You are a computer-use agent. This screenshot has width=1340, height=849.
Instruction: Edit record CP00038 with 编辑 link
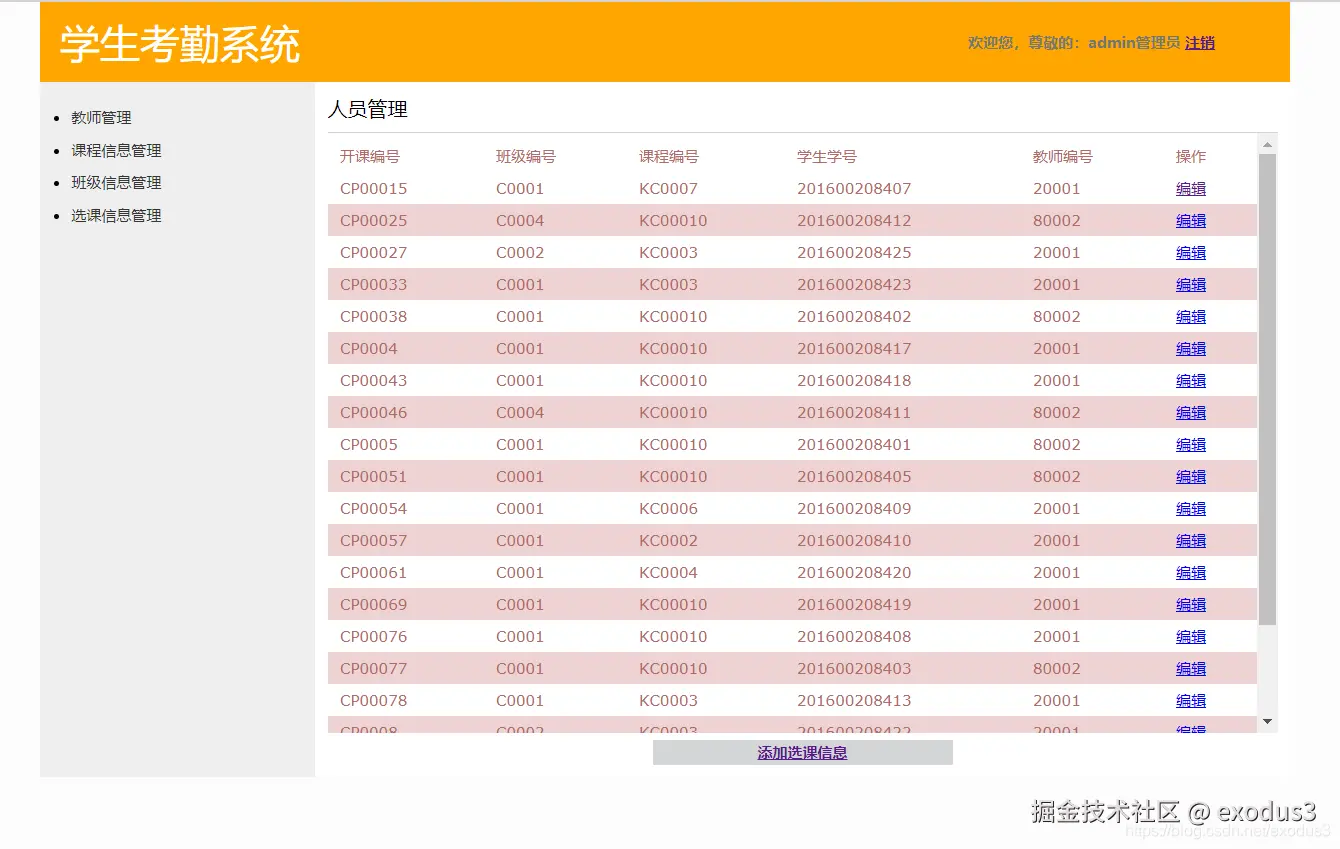tap(1191, 317)
